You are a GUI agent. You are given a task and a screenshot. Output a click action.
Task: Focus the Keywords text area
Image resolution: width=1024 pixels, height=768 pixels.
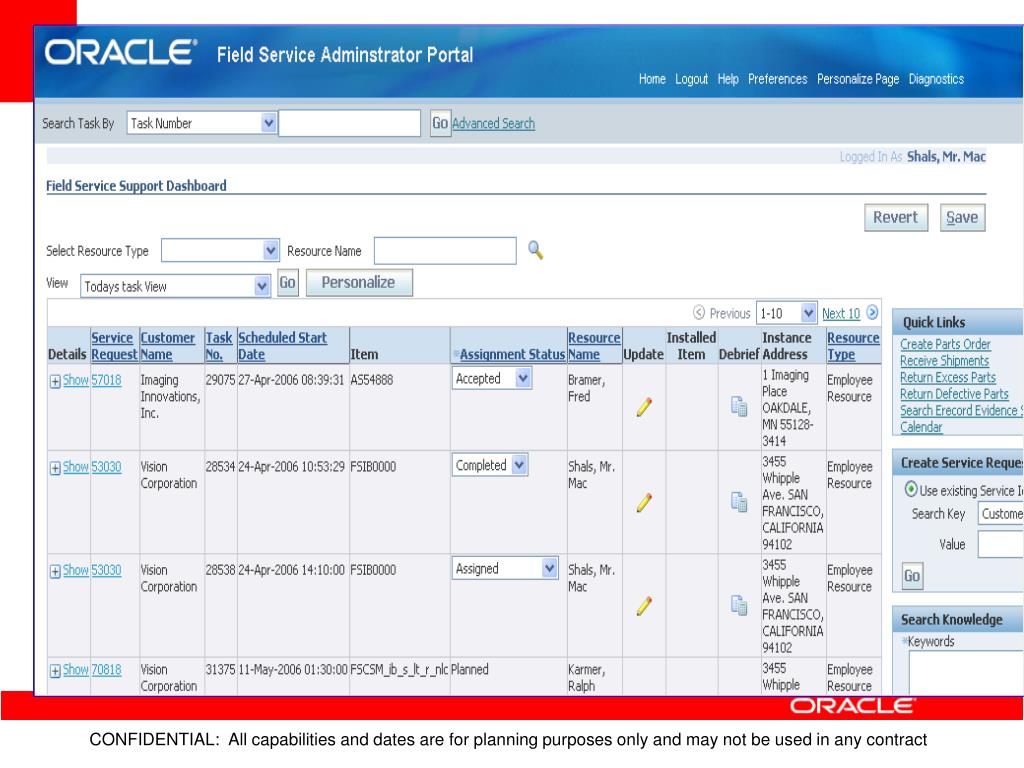tap(966, 672)
